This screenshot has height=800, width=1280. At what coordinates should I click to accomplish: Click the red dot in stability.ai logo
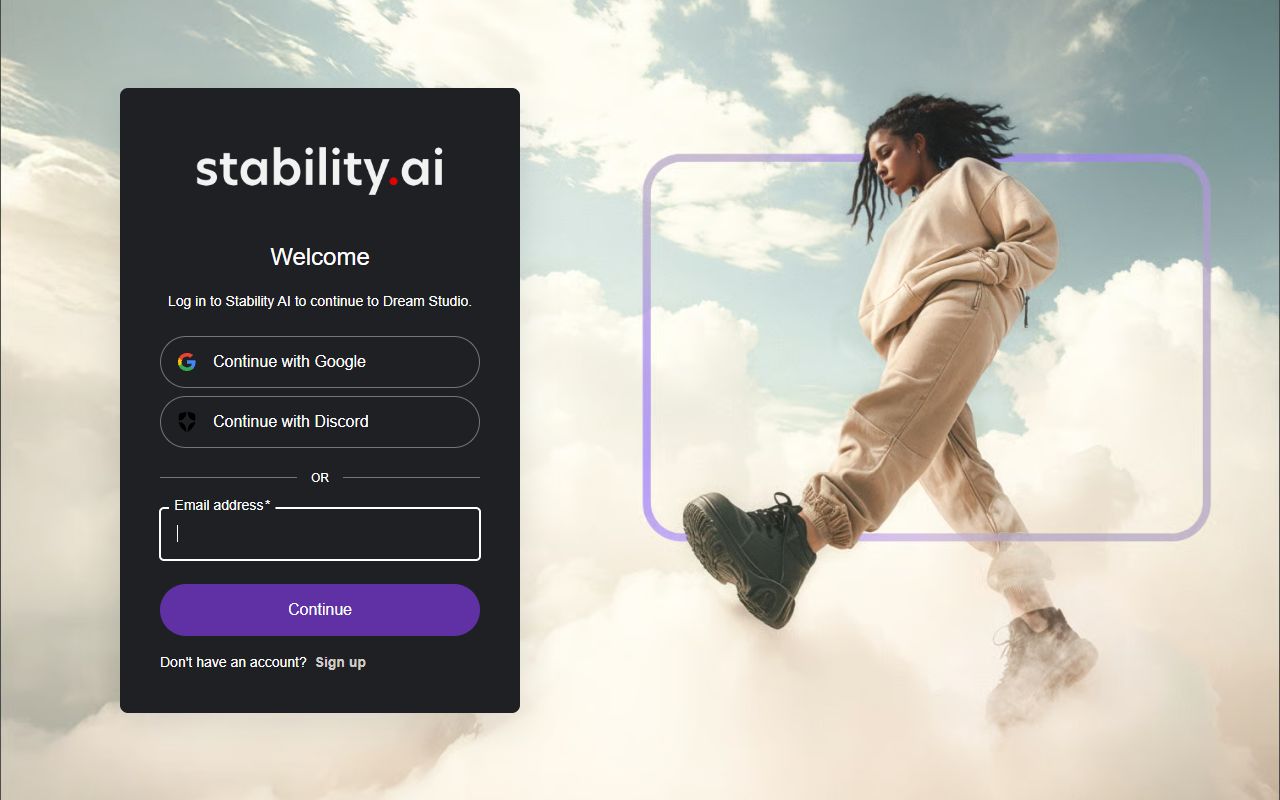tap(394, 181)
